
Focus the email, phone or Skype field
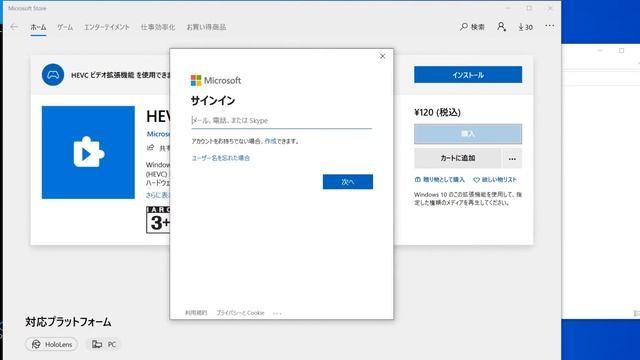[x=282, y=120]
